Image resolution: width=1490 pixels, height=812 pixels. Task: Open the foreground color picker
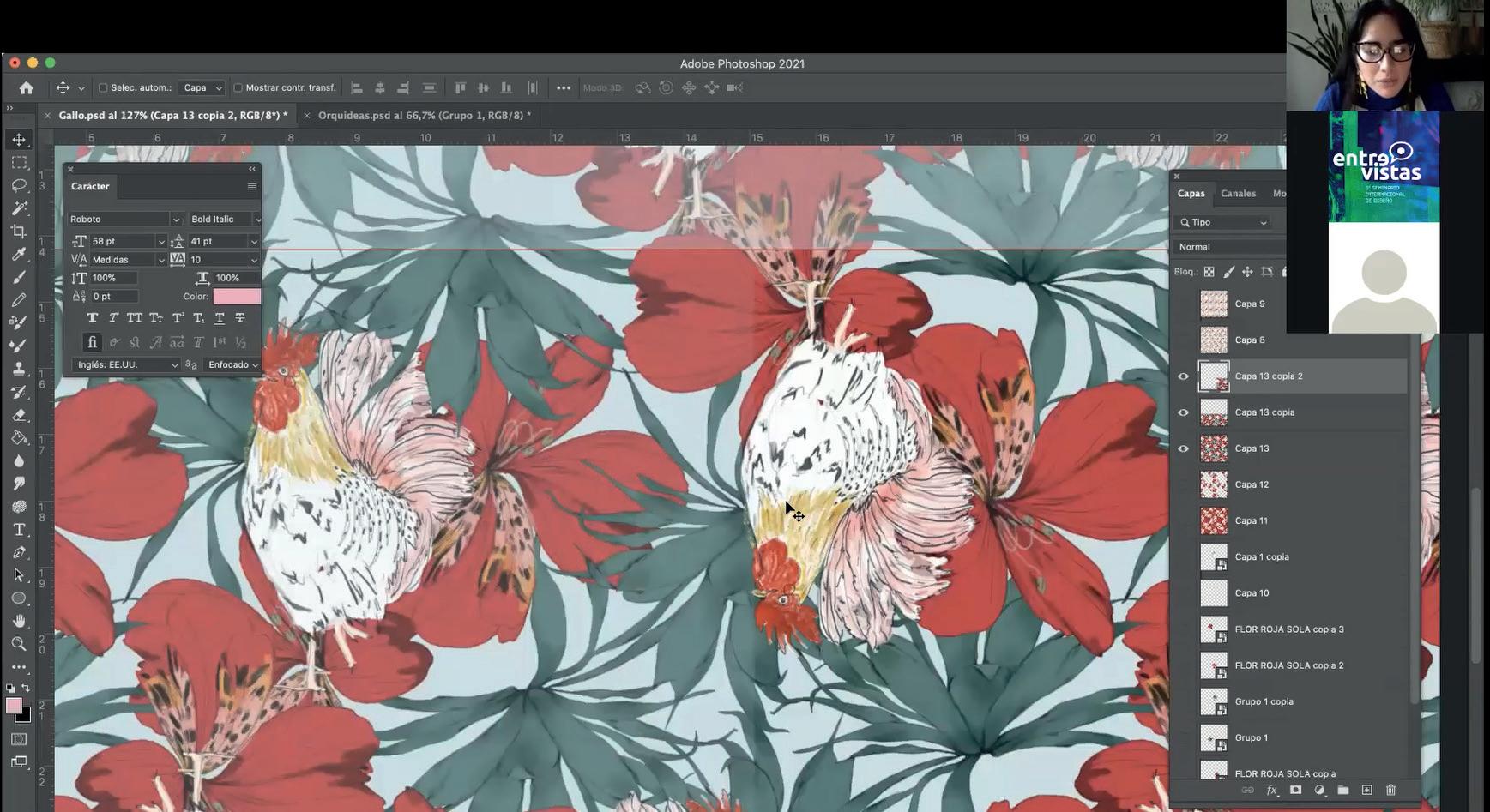tap(14, 706)
